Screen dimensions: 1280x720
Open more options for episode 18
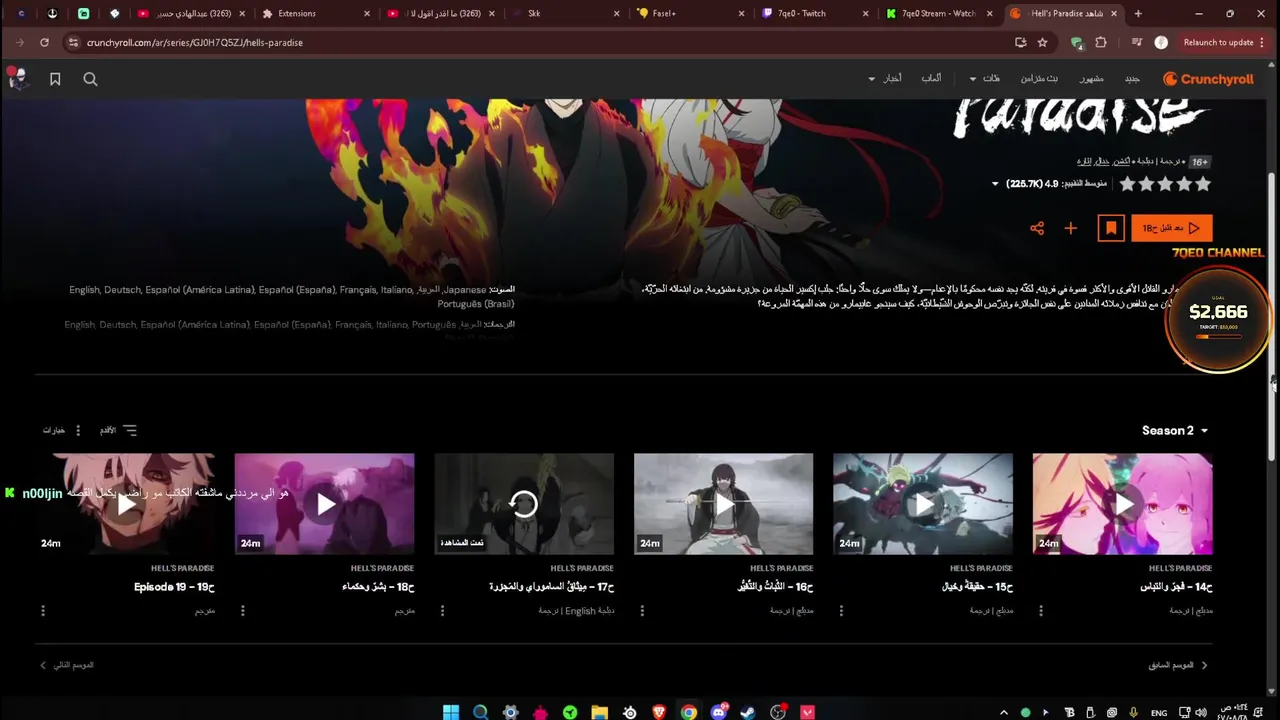point(242,610)
